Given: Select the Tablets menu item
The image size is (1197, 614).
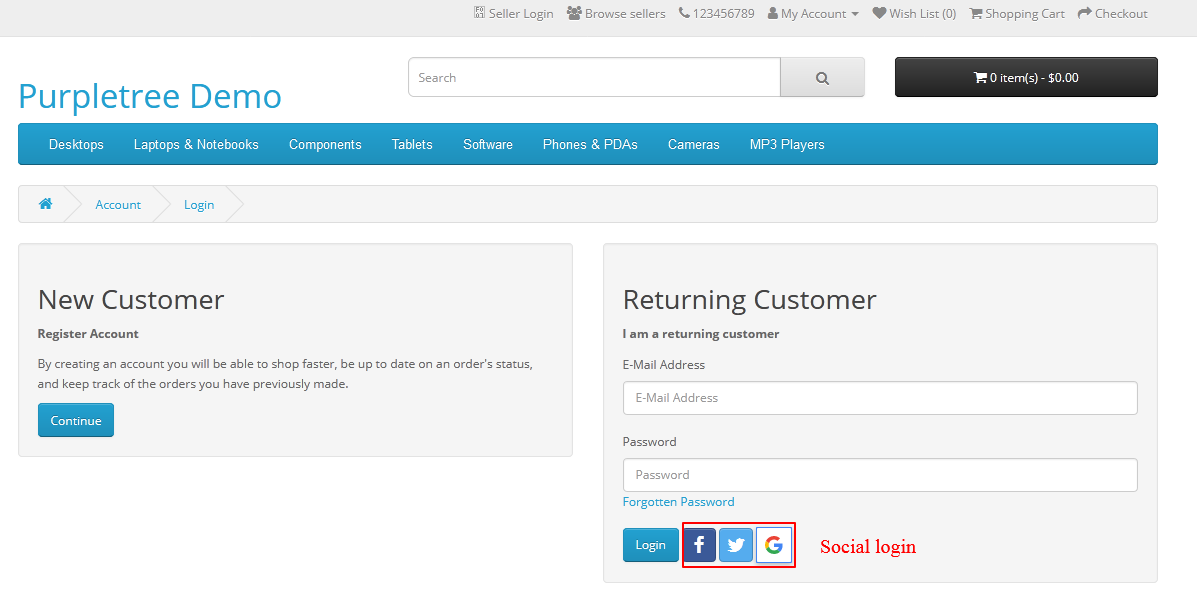Looking at the screenshot, I should (x=412, y=144).
